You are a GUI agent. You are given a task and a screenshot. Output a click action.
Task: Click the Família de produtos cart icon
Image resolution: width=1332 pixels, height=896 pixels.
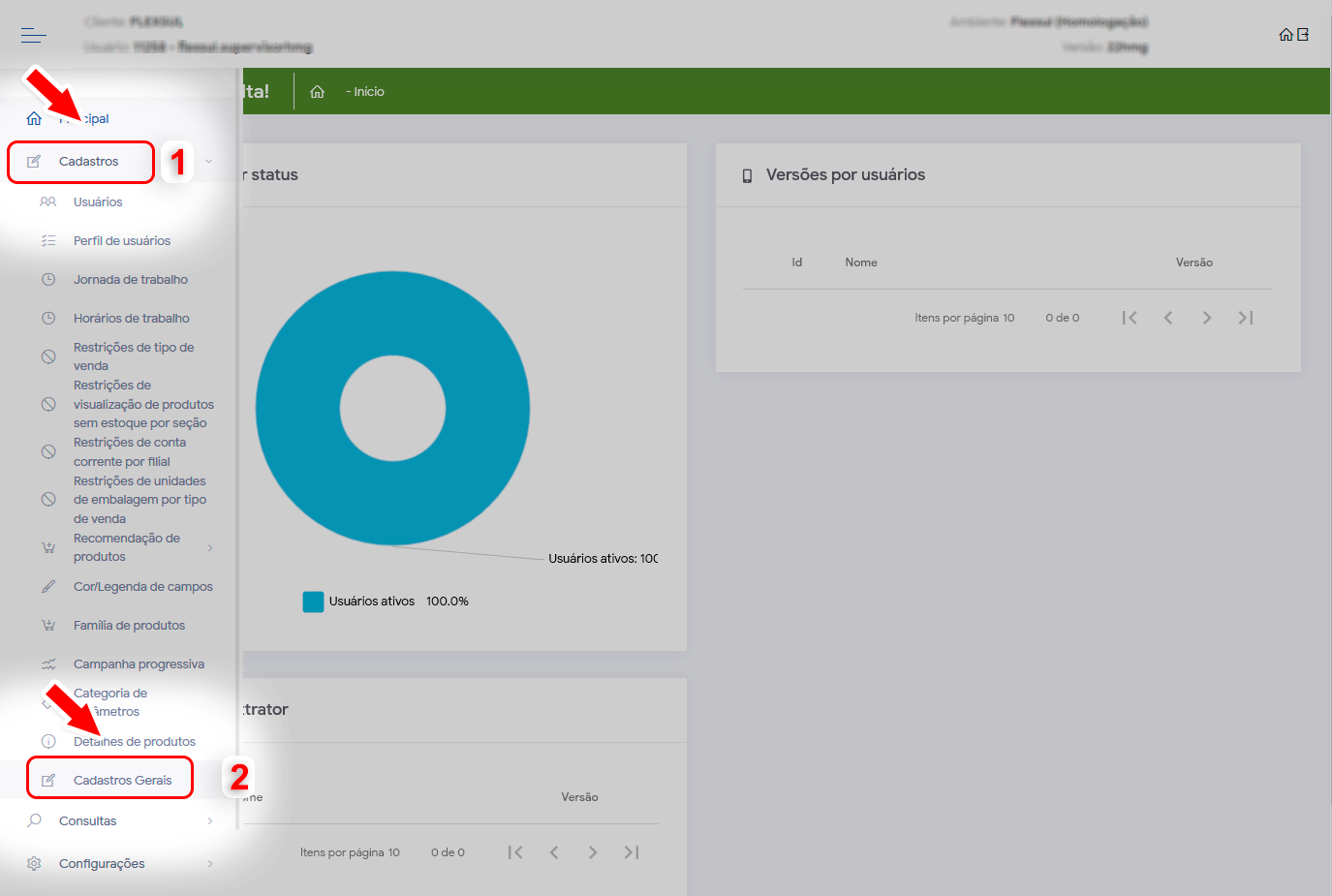pyautogui.click(x=48, y=626)
